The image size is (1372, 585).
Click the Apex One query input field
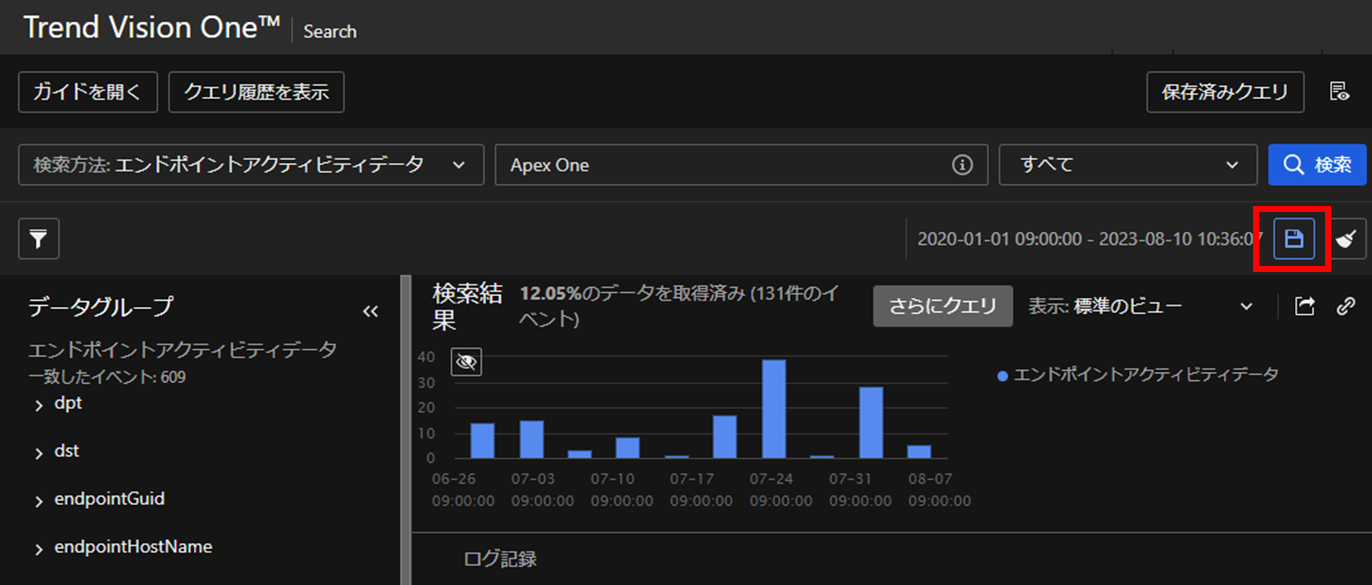[x=741, y=165]
